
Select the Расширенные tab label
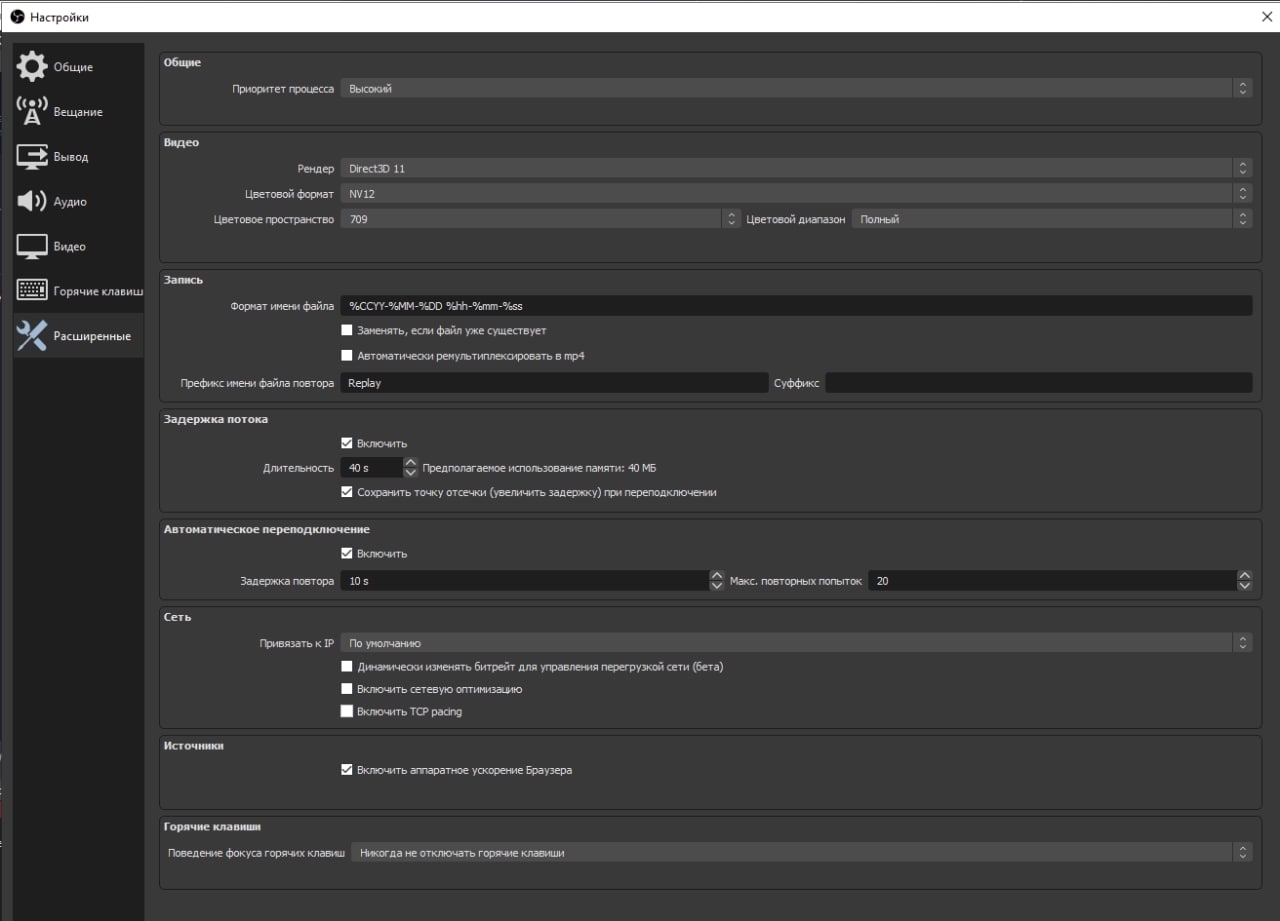coord(92,337)
